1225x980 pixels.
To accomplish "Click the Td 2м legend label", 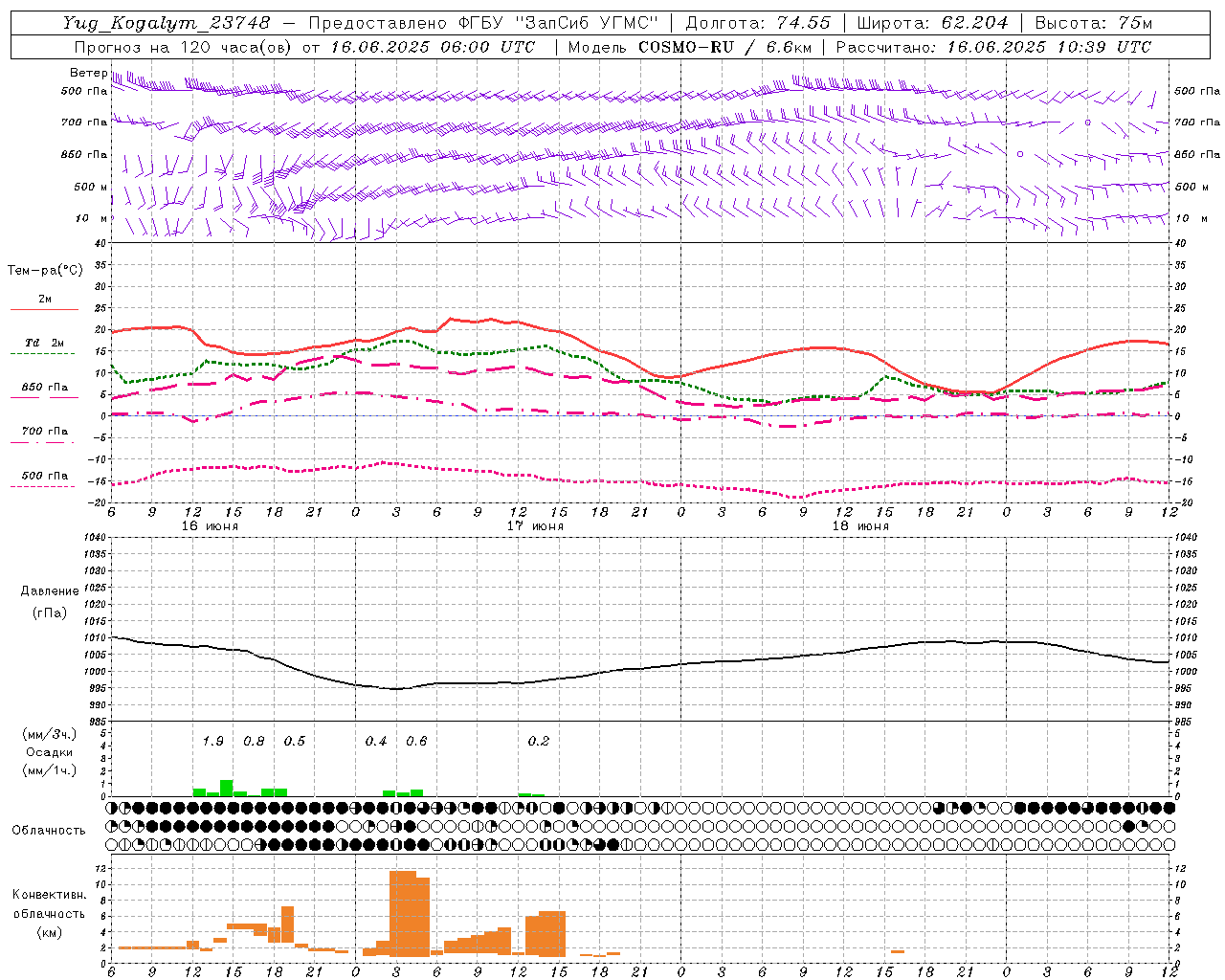I will (45, 343).
